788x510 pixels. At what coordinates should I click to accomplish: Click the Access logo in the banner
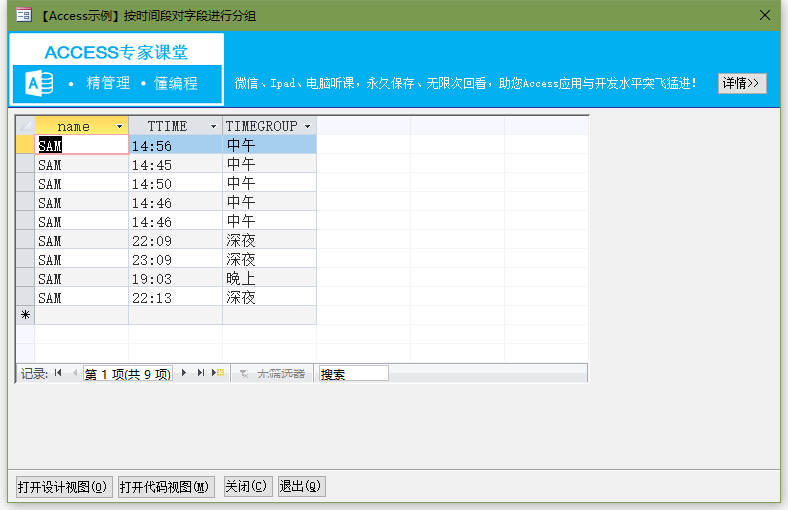[x=39, y=83]
